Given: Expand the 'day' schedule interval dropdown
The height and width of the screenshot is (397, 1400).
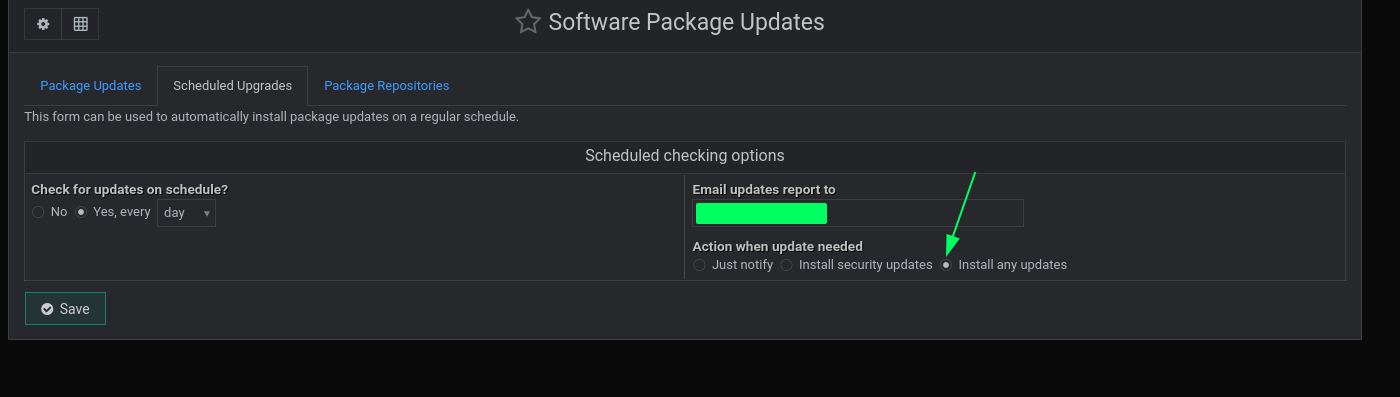Looking at the screenshot, I should click(x=186, y=213).
